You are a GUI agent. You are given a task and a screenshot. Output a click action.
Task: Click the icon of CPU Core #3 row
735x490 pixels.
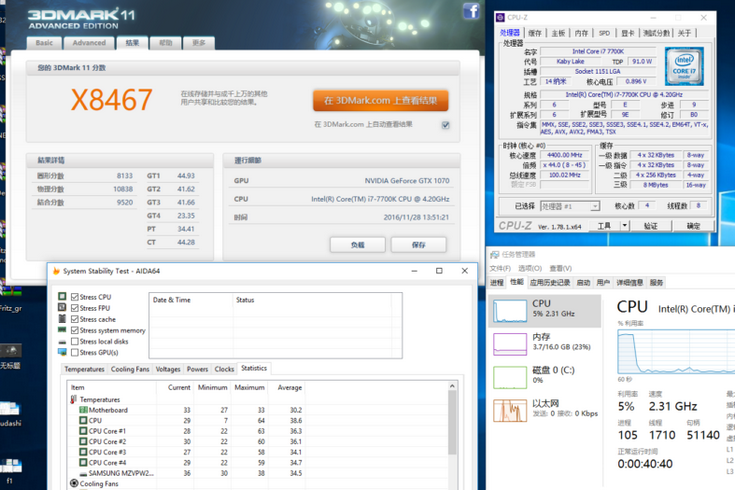click(x=83, y=452)
